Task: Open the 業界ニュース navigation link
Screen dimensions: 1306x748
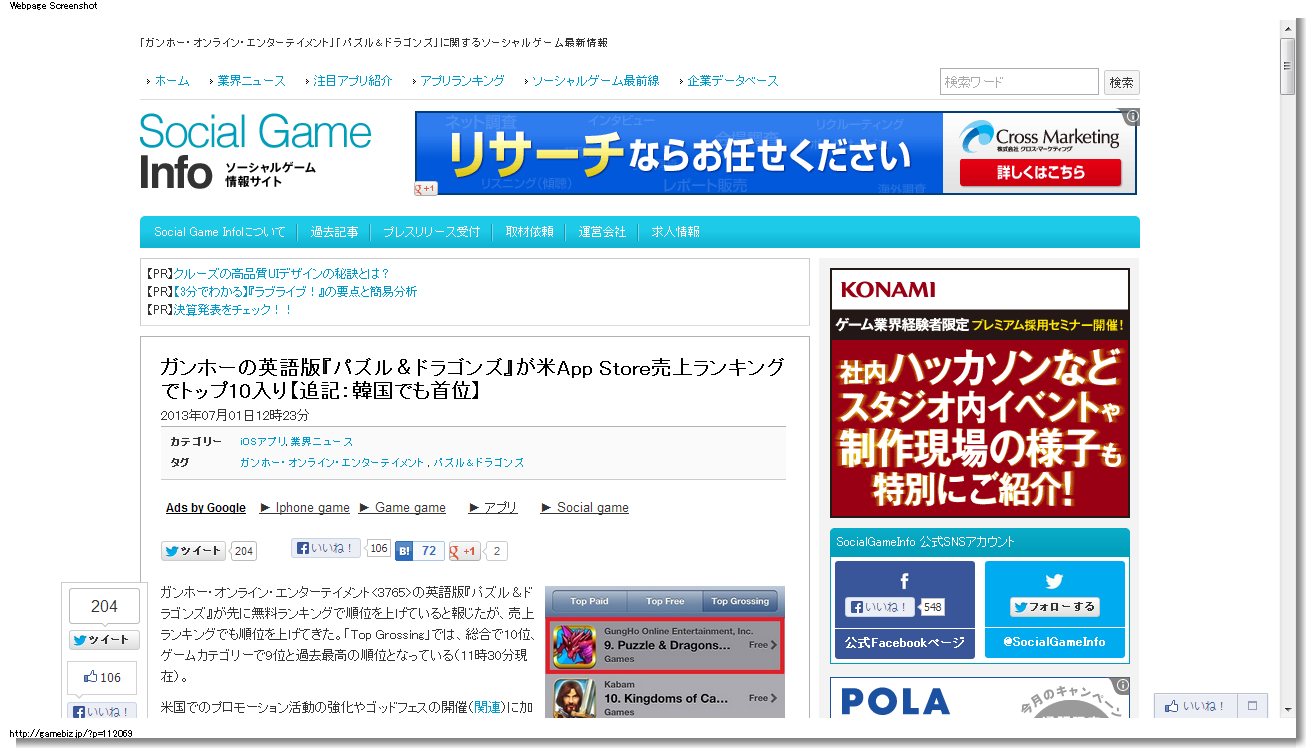Action: point(251,81)
